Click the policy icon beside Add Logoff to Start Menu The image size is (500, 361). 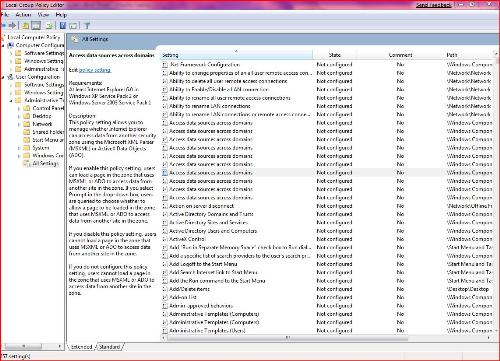pyautogui.click(x=165, y=264)
